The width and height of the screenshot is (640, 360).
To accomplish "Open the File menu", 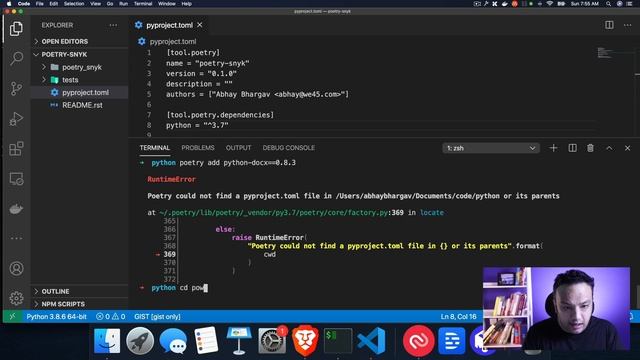I will point(40,4).
